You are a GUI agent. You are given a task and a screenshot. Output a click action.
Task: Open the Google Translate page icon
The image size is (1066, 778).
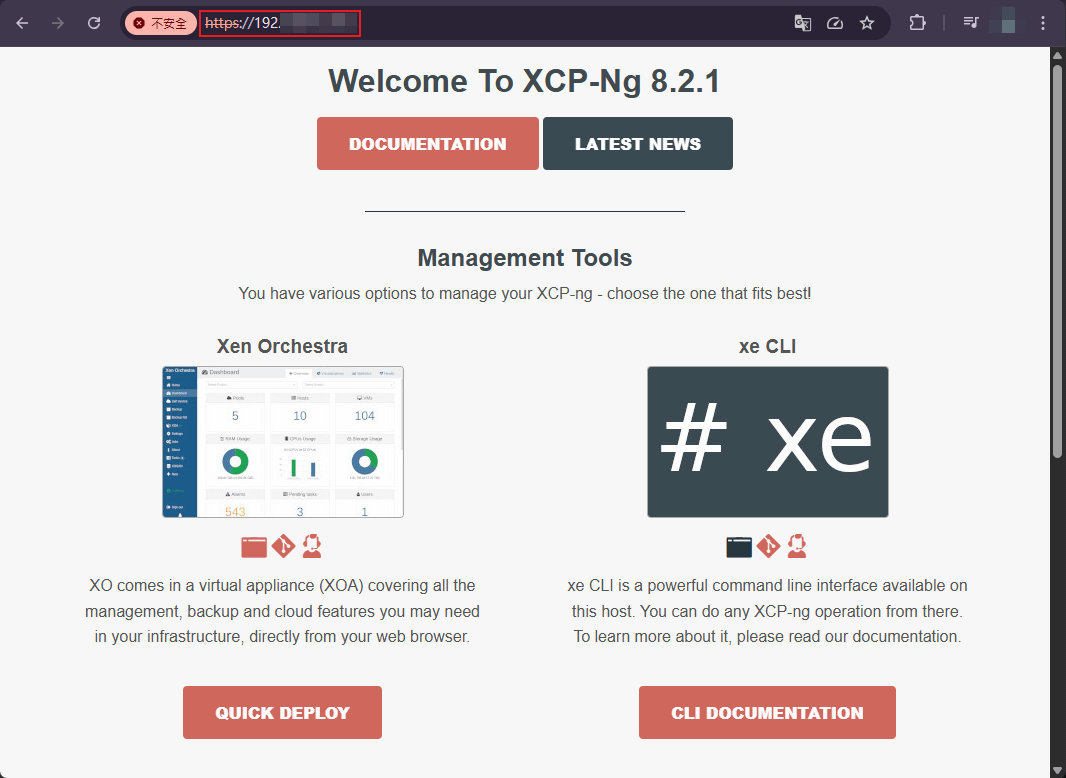[803, 23]
